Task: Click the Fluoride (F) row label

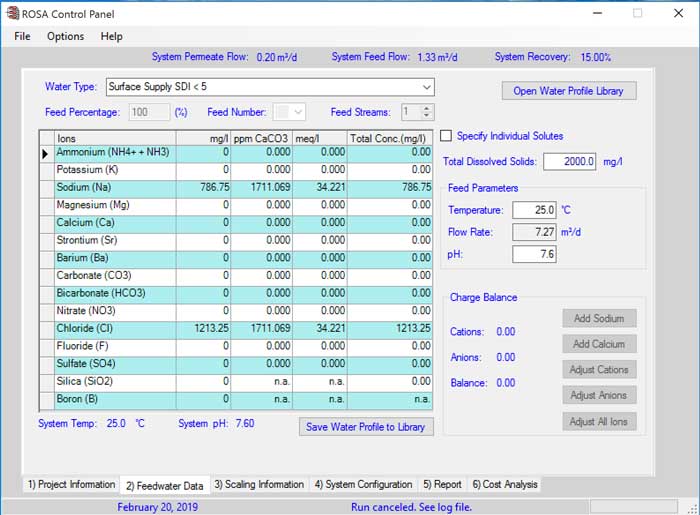Action: click(x=115, y=346)
